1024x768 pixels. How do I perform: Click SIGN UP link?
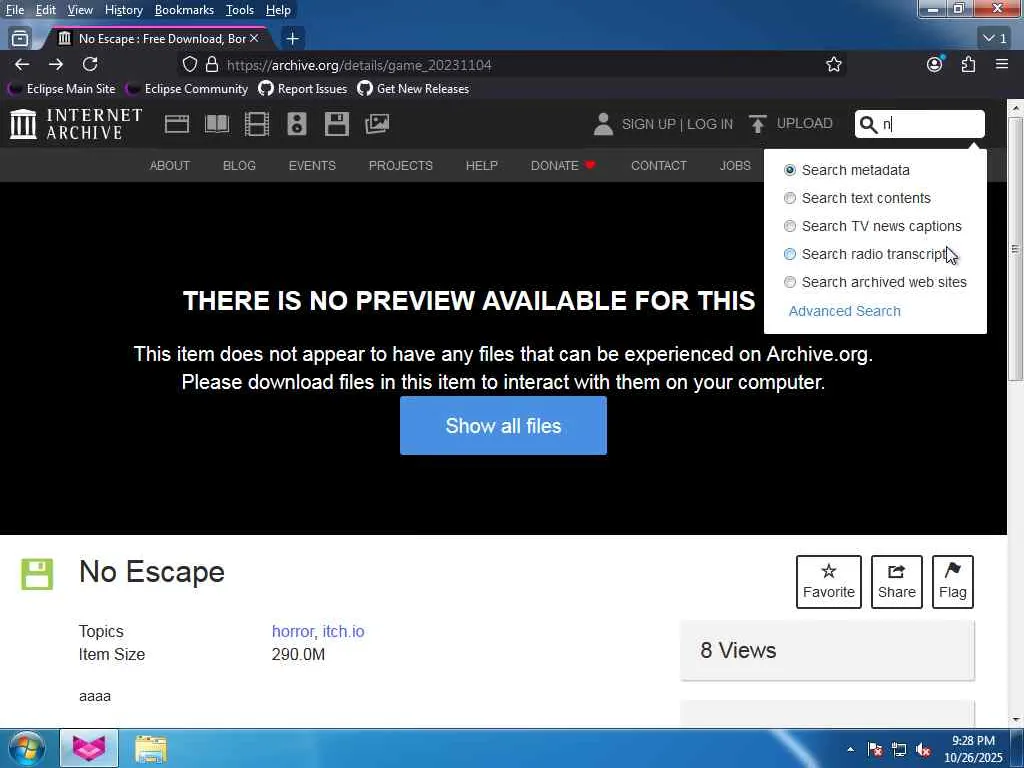click(648, 124)
